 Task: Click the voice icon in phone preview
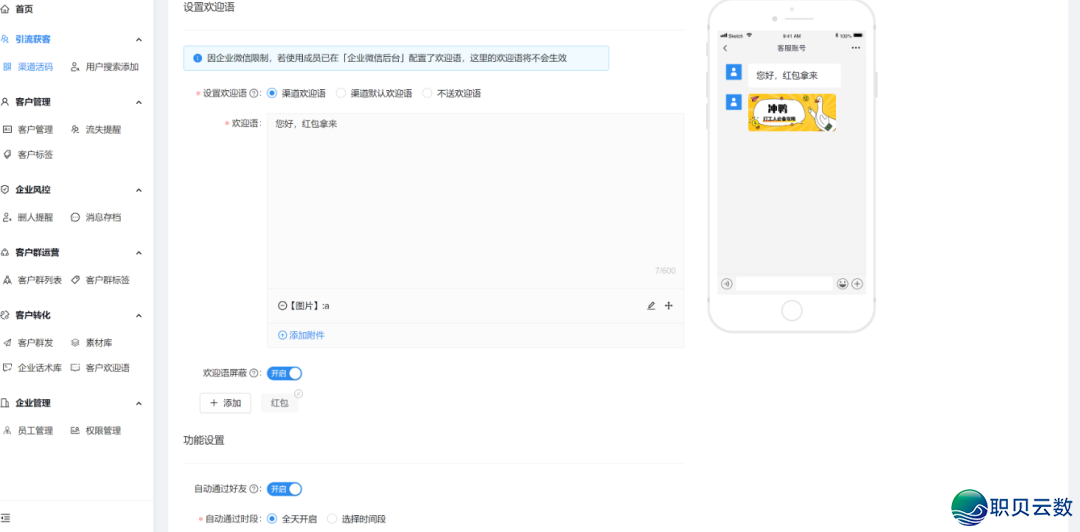point(727,283)
